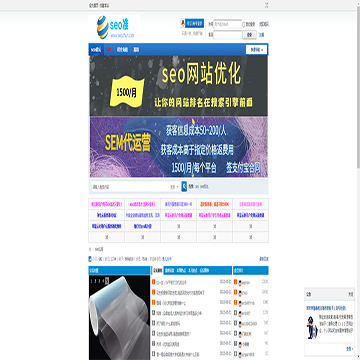Open the fourth-ranked member's avatar

[x=240, y=313]
